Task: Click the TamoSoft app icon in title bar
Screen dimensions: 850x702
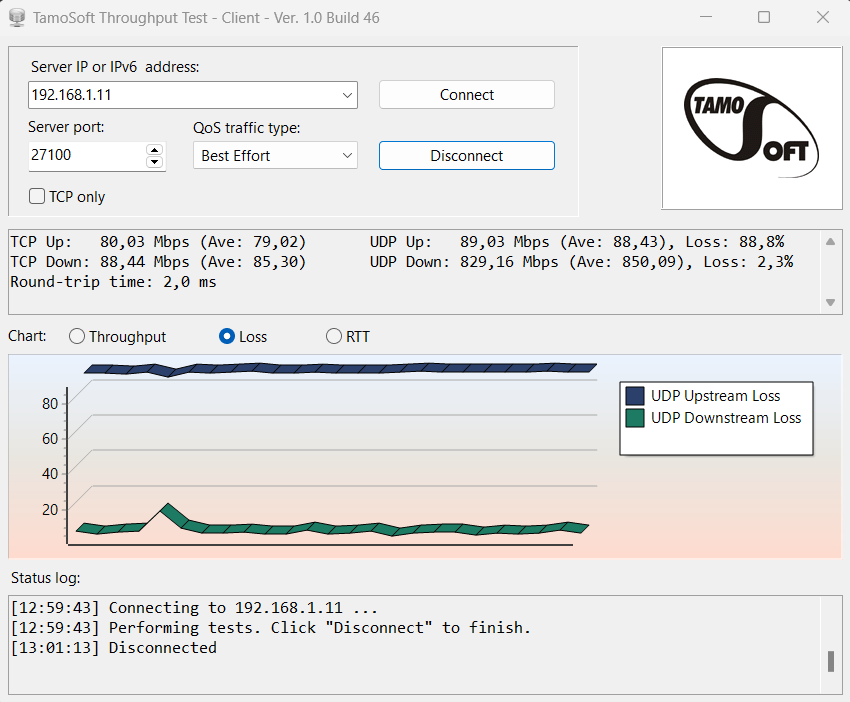Action: coord(17,17)
